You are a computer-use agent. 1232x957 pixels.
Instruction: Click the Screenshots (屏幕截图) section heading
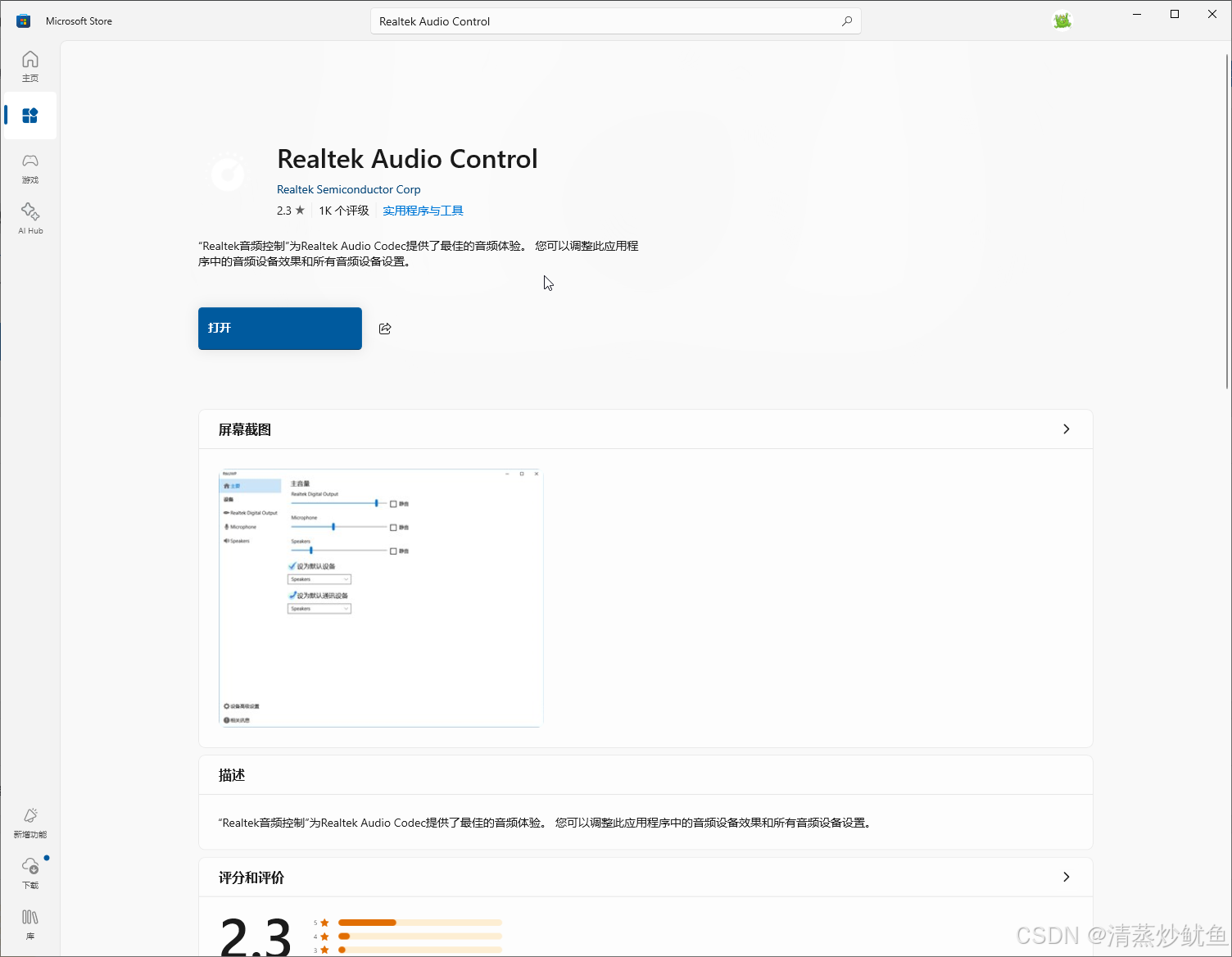[x=245, y=429]
